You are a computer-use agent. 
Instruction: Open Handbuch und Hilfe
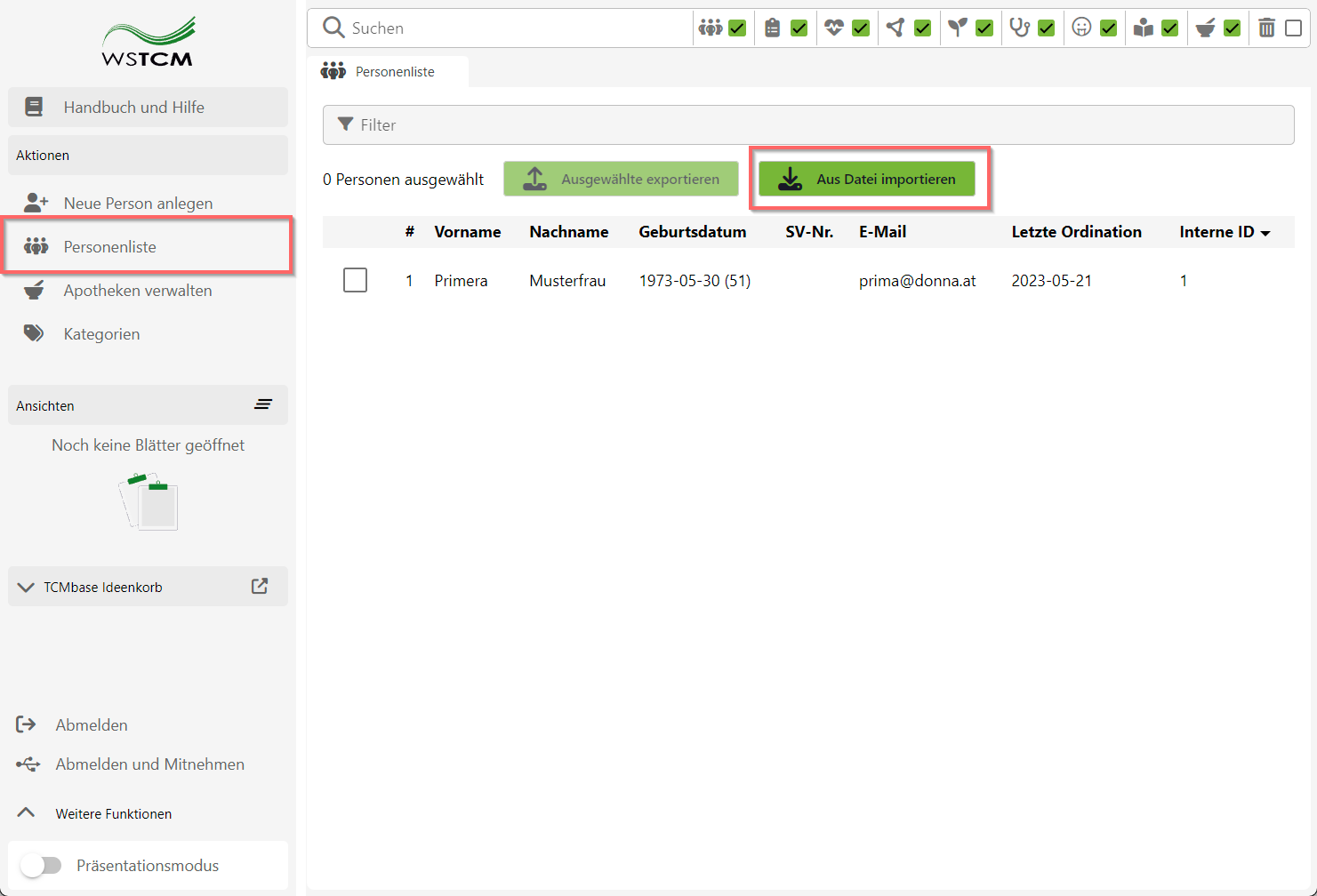(133, 108)
